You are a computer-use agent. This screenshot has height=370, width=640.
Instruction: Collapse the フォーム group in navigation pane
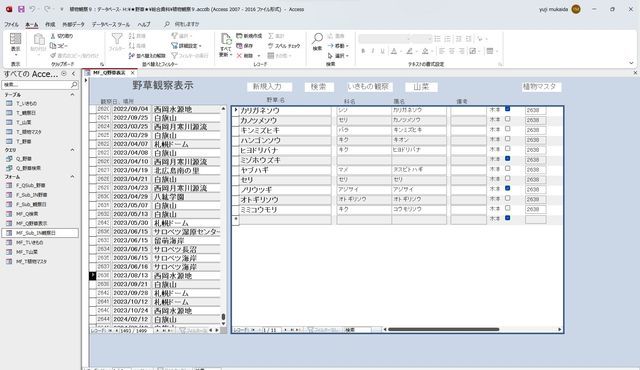(x=72, y=177)
